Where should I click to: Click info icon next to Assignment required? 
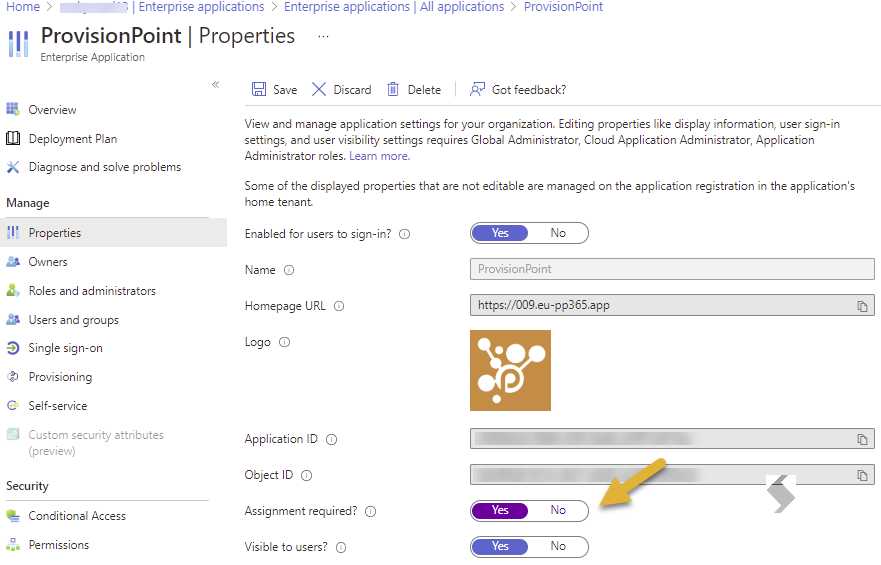[370, 511]
